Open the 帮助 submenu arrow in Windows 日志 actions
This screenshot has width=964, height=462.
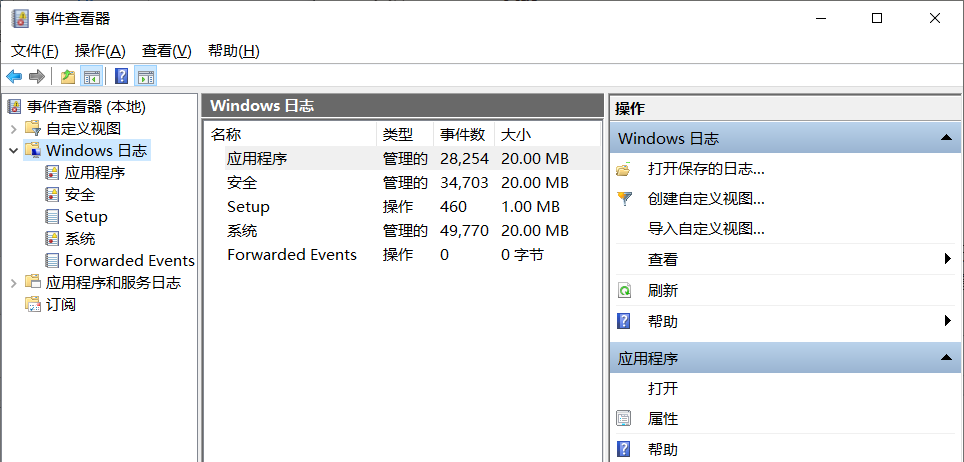click(948, 321)
